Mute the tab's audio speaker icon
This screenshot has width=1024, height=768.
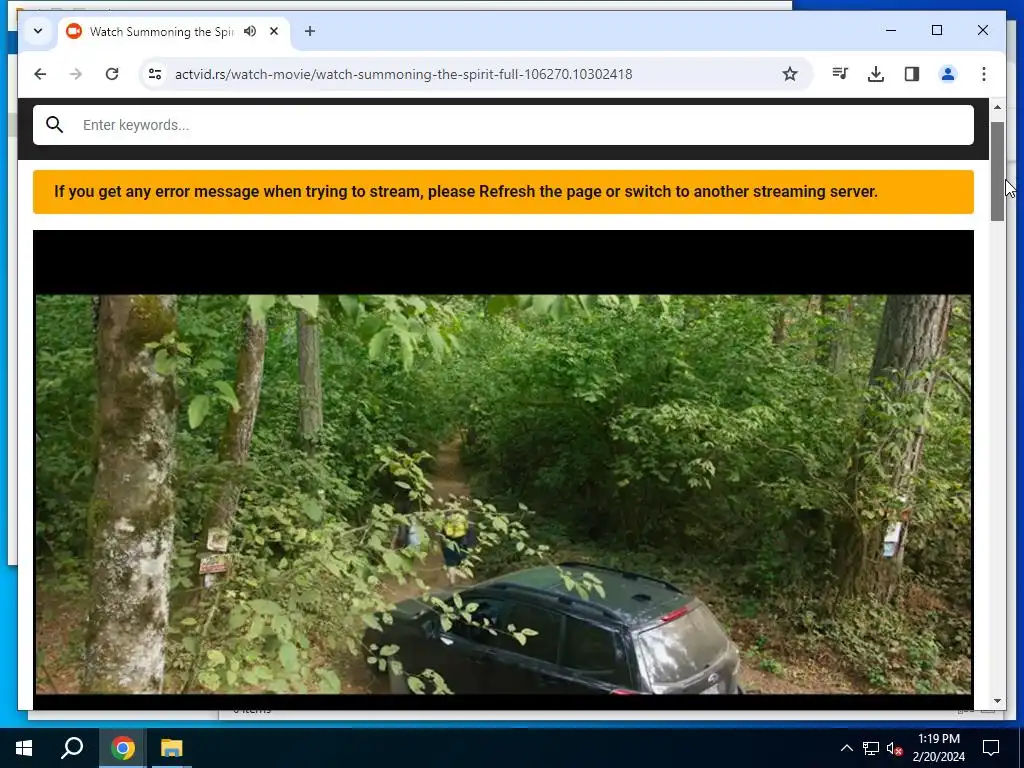(x=250, y=31)
